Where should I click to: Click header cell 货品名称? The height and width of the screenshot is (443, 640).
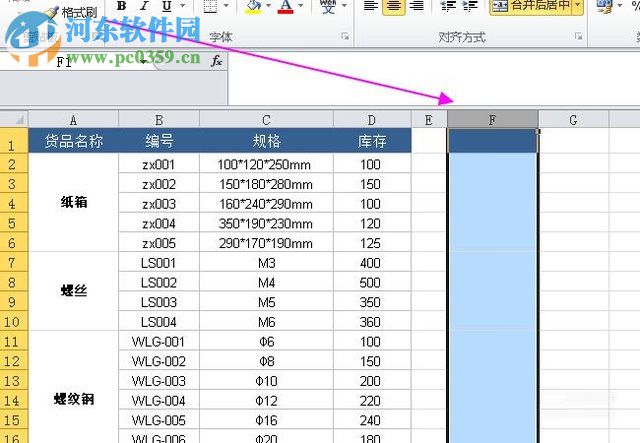[x=73, y=141]
